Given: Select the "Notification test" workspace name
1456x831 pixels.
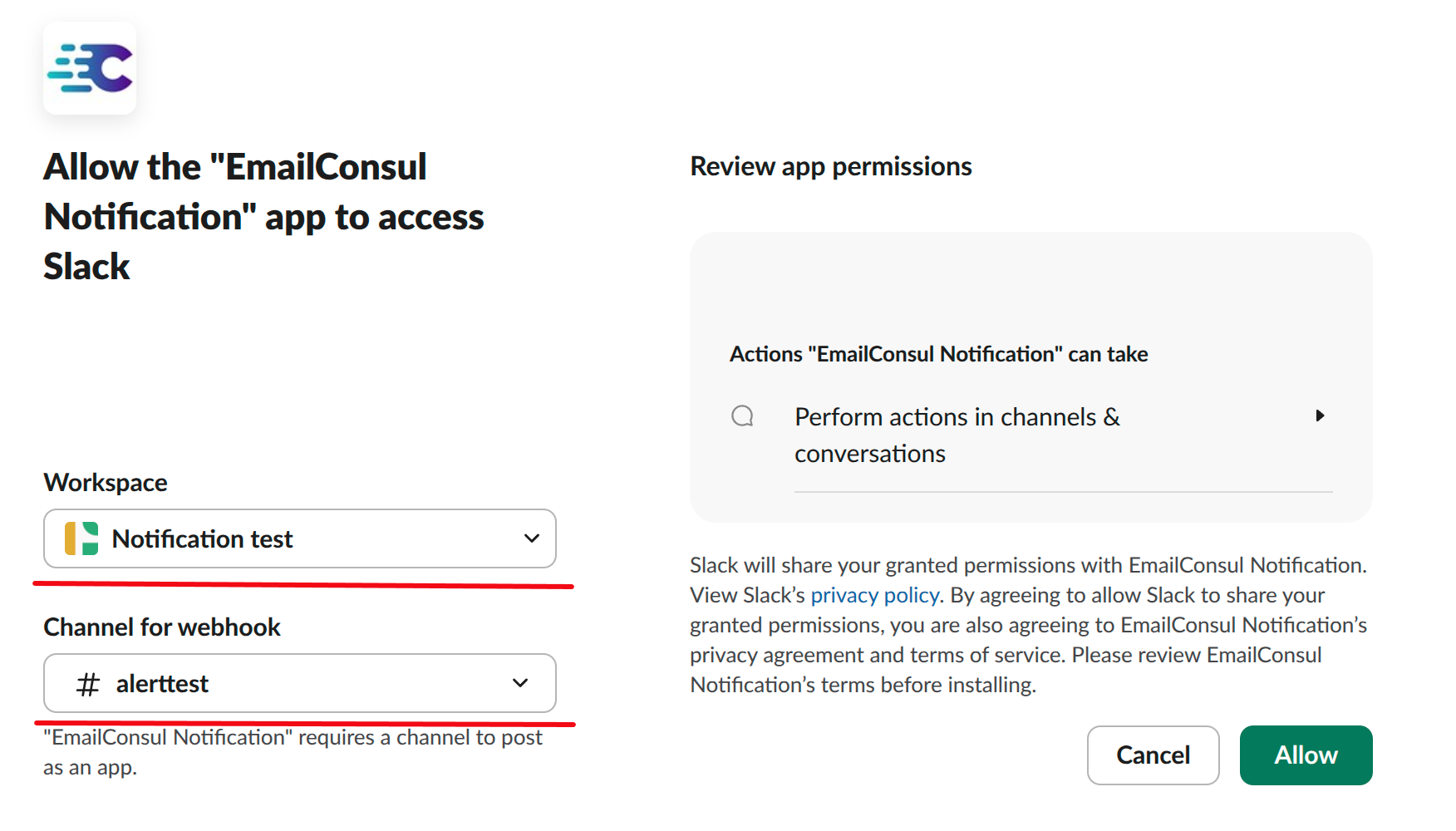Looking at the screenshot, I should 202,539.
